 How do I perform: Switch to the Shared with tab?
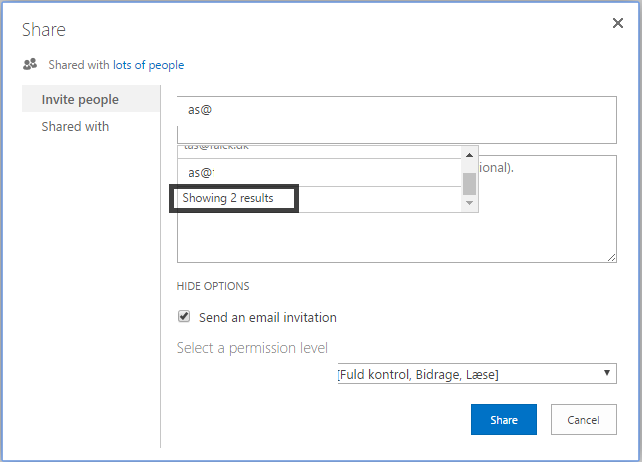(x=75, y=127)
